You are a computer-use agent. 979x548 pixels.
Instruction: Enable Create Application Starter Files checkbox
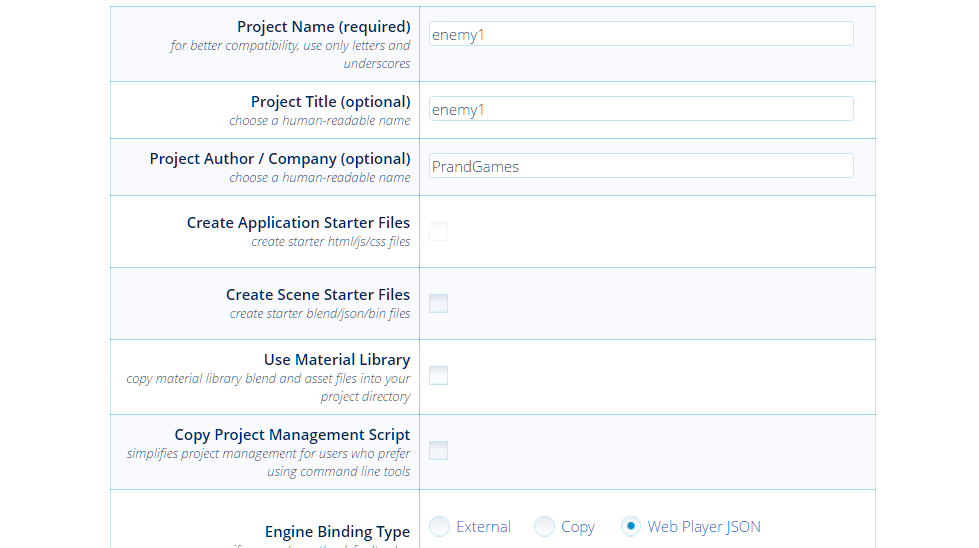(438, 232)
